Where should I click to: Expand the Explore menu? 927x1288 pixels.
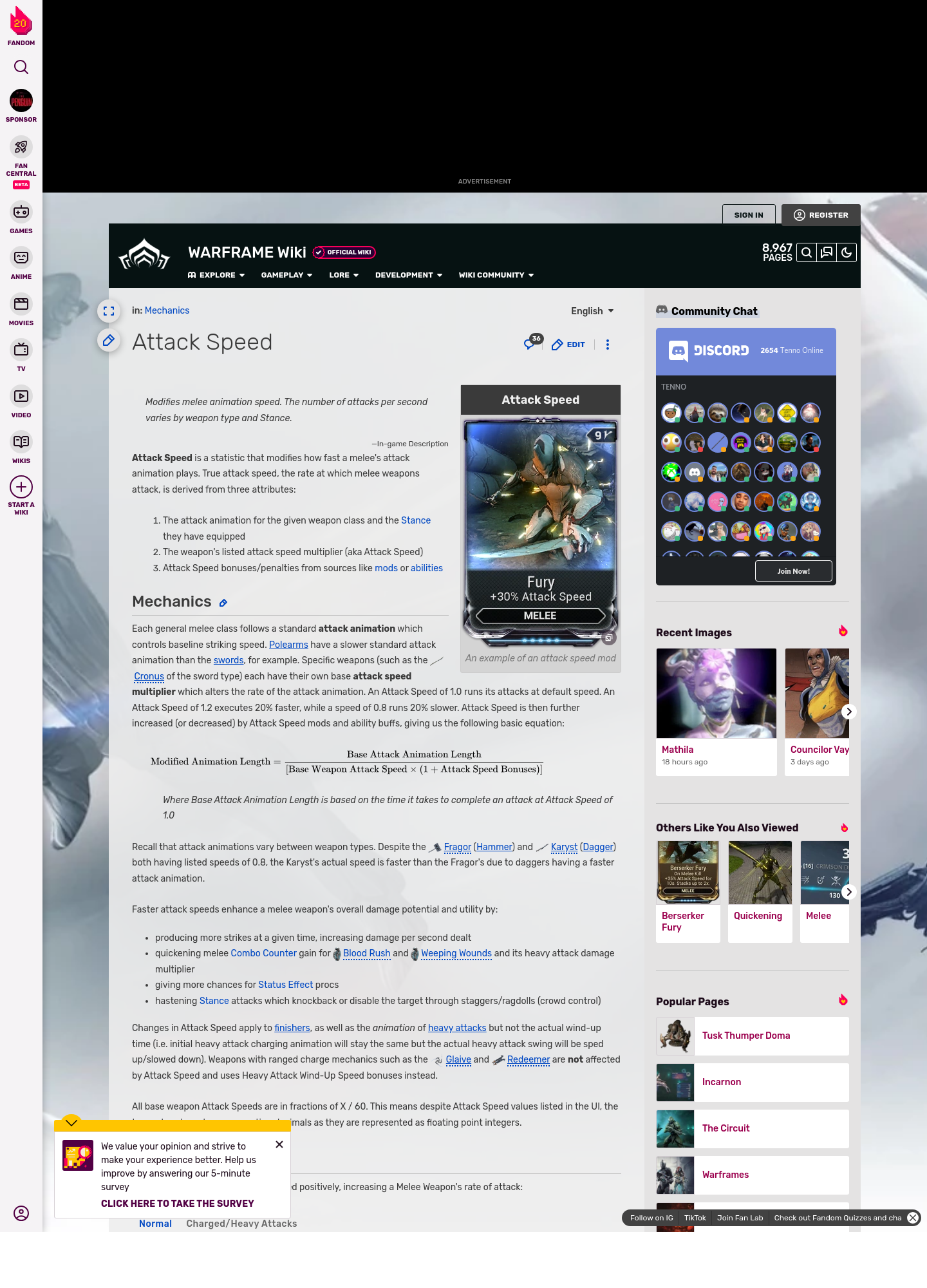(x=216, y=275)
